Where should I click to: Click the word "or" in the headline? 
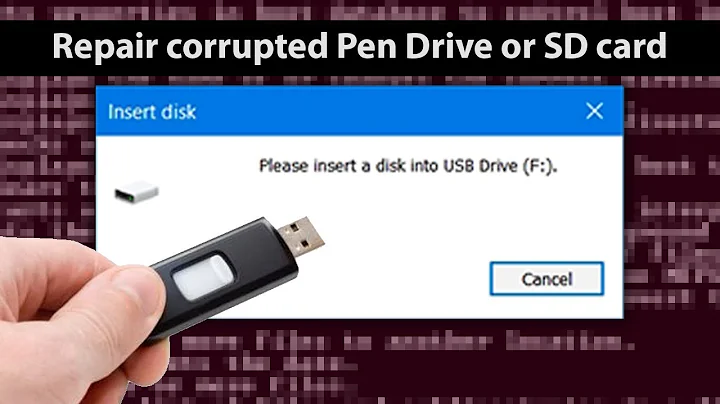(518, 48)
